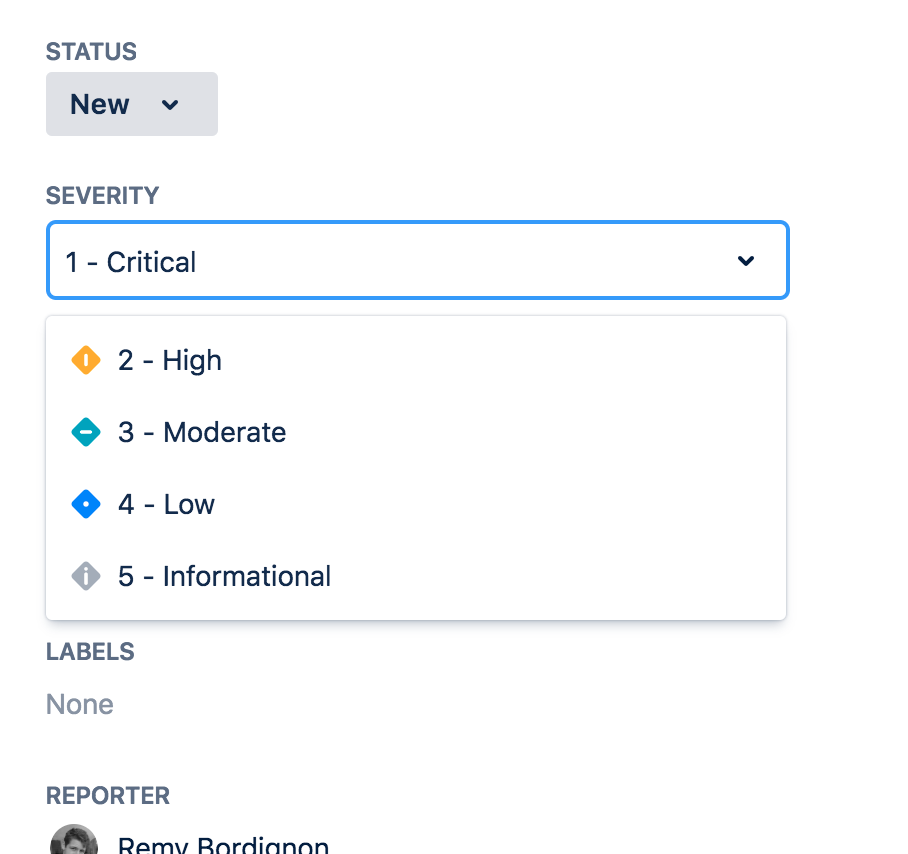
Task: Click the gray Informational severity icon
Action: pos(86,576)
